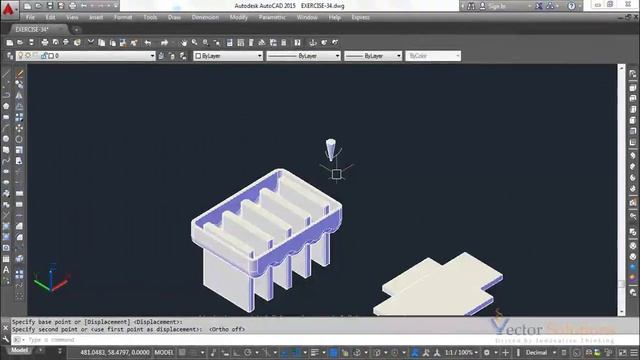This screenshot has width=640, height=360.
Task: Click the Plot printer icon in Standard toolbar
Action: pos(44,42)
